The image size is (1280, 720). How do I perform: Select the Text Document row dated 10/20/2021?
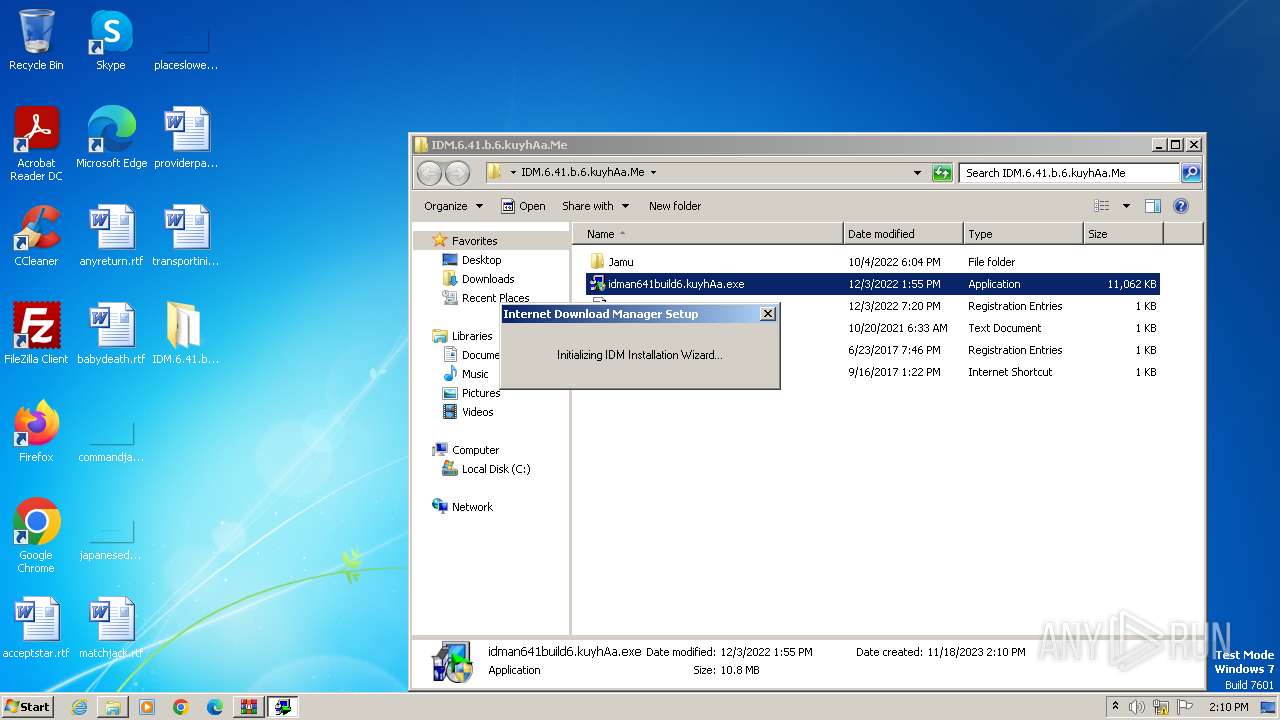coord(872,328)
